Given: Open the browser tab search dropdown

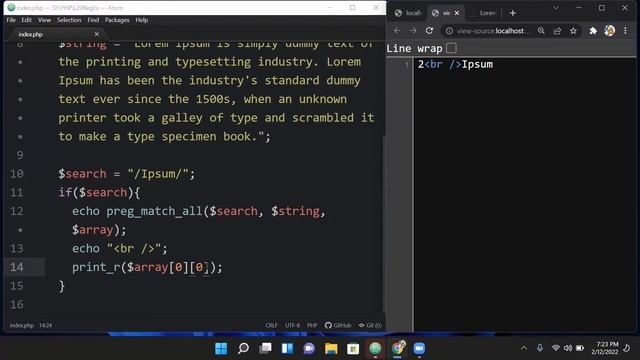Looking at the screenshot, I should coord(556,8).
